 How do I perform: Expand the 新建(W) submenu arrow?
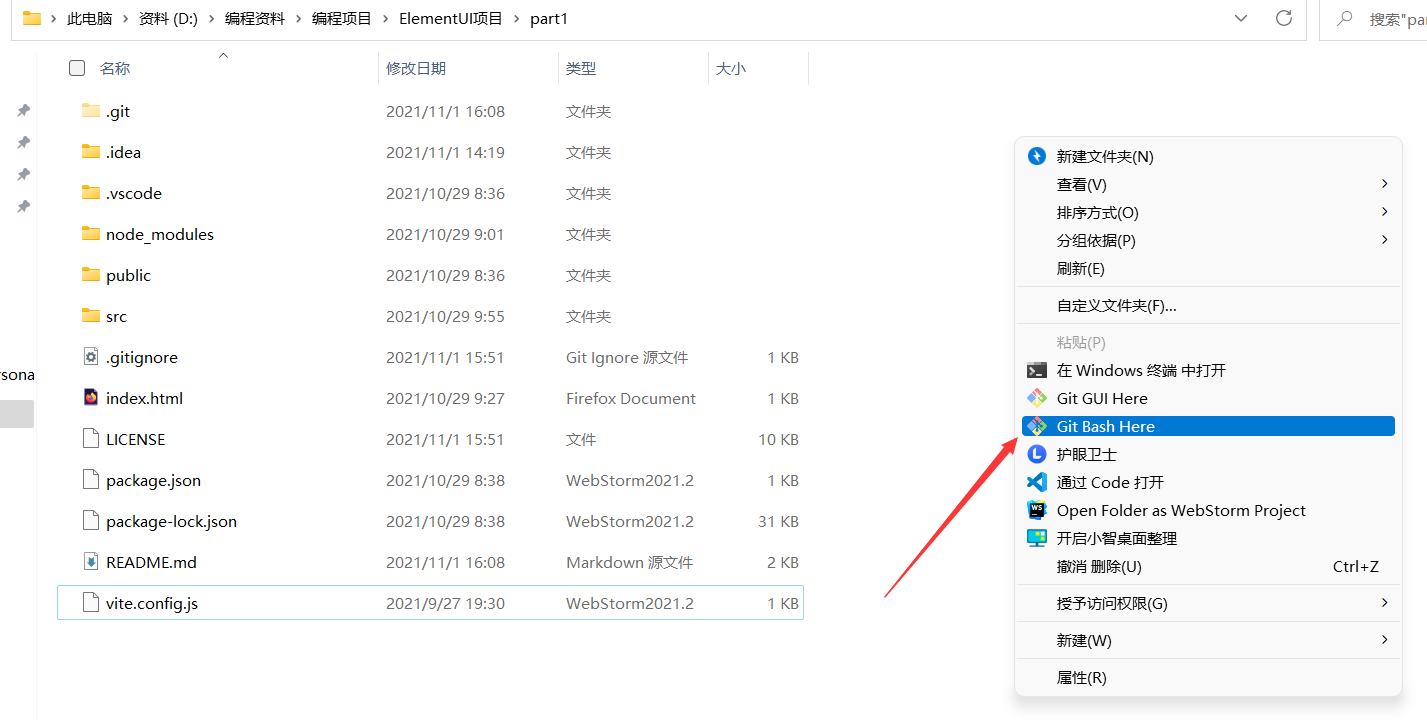point(1385,640)
